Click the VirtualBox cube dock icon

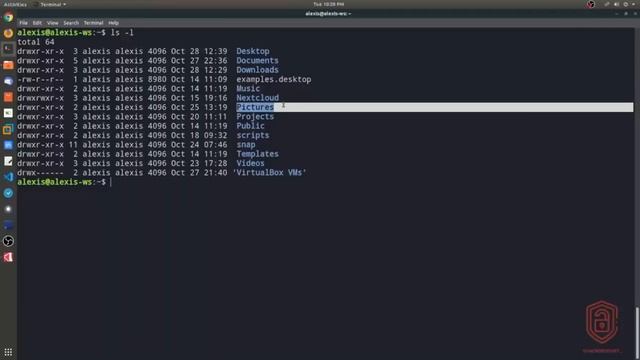coord(8,129)
